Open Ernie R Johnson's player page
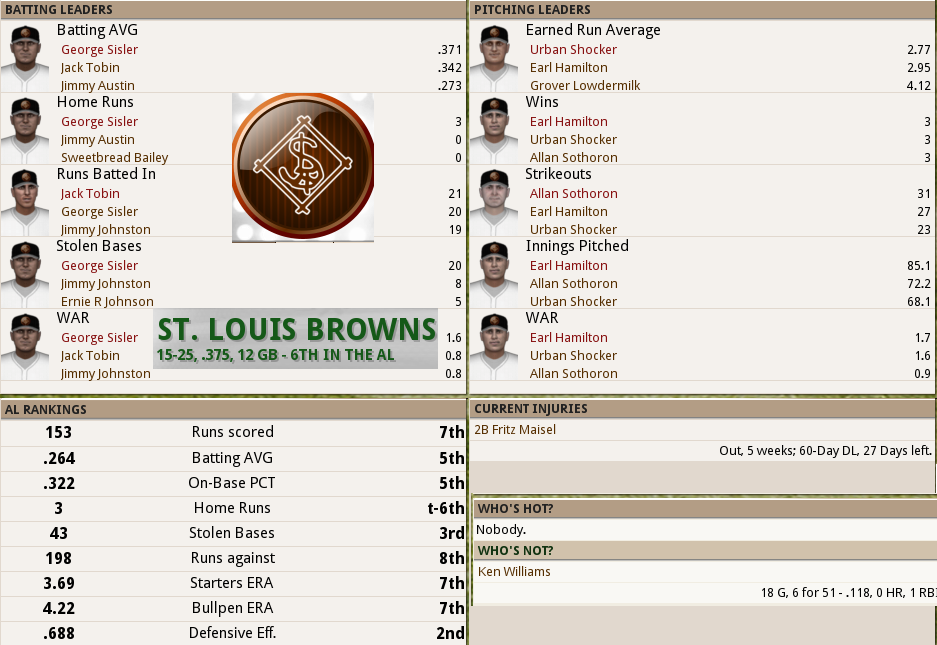Viewport: 937px width, 645px height. pyautogui.click(x=107, y=302)
